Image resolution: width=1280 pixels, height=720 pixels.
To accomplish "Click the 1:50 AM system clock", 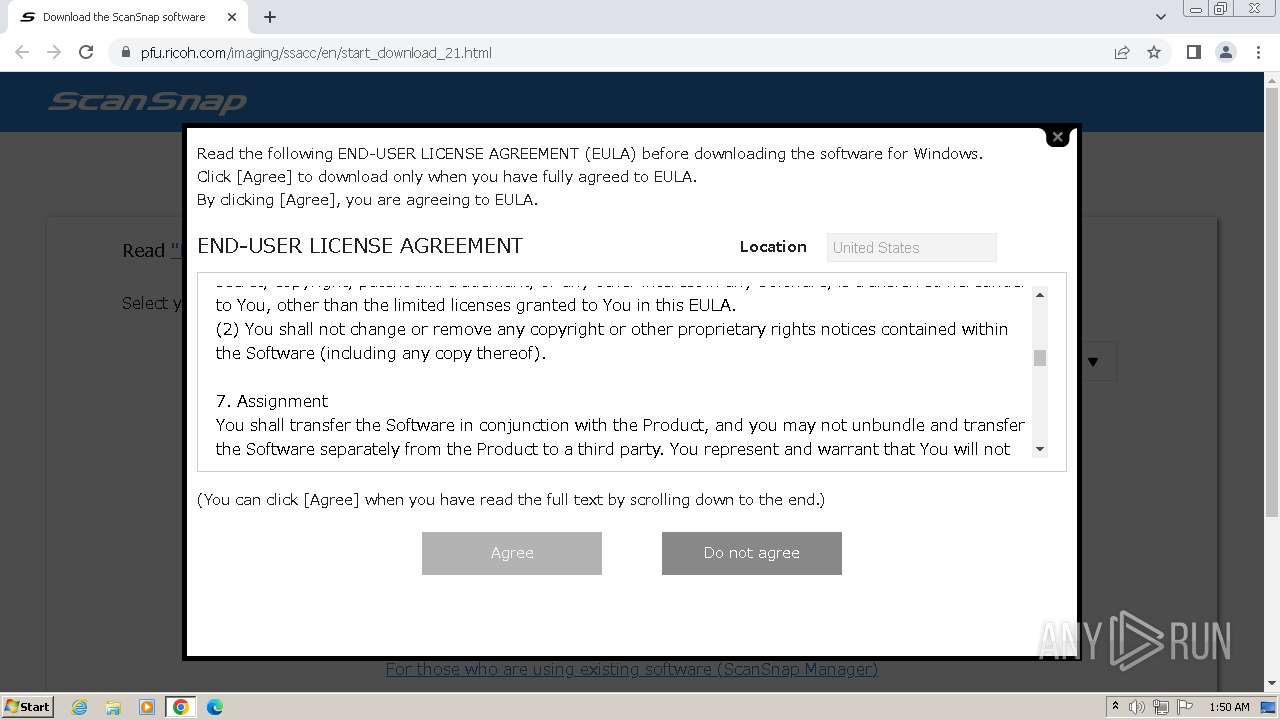I will (1229, 707).
